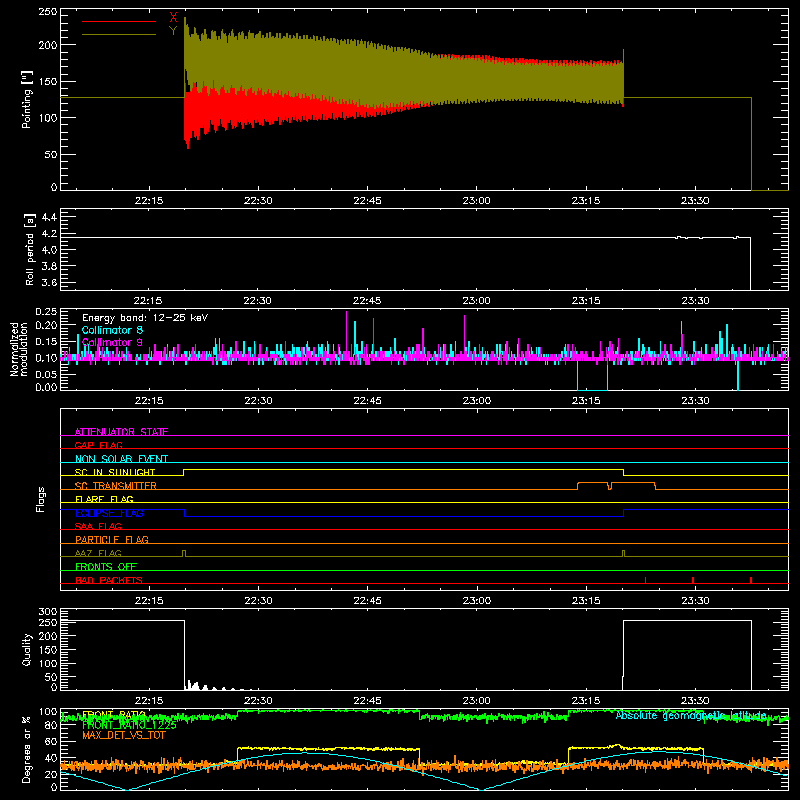Screen dimensions: 800x800
Task: Click the 60 tick on the Degrees axis
Action: tap(51, 741)
